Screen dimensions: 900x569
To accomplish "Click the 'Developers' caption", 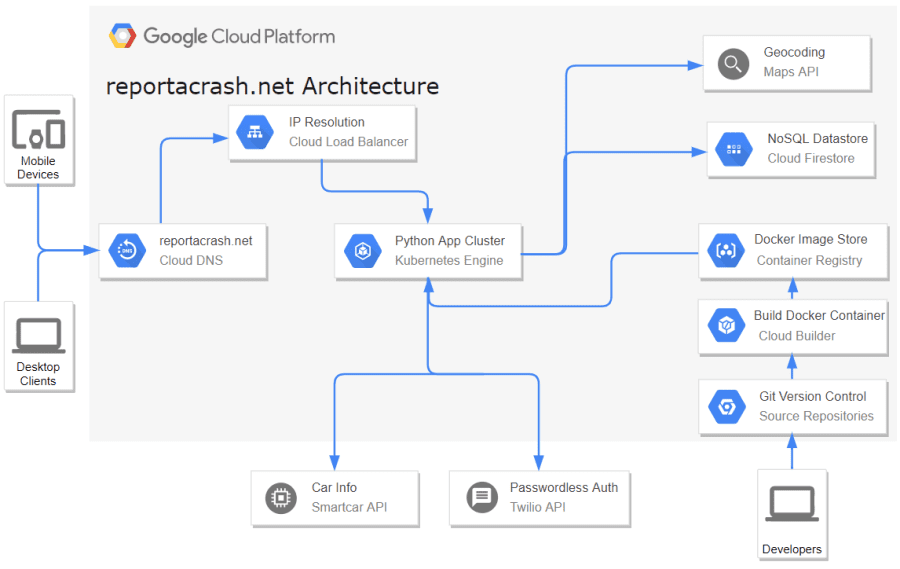I will 792,549.
